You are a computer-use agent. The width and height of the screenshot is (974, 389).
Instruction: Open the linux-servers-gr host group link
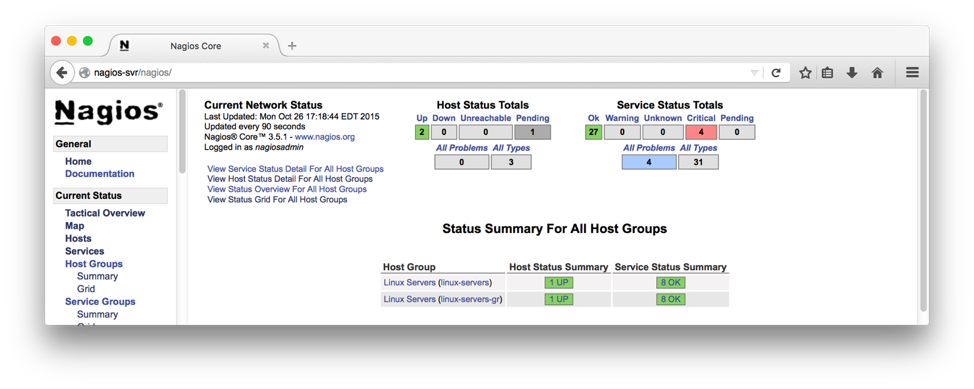click(470, 300)
